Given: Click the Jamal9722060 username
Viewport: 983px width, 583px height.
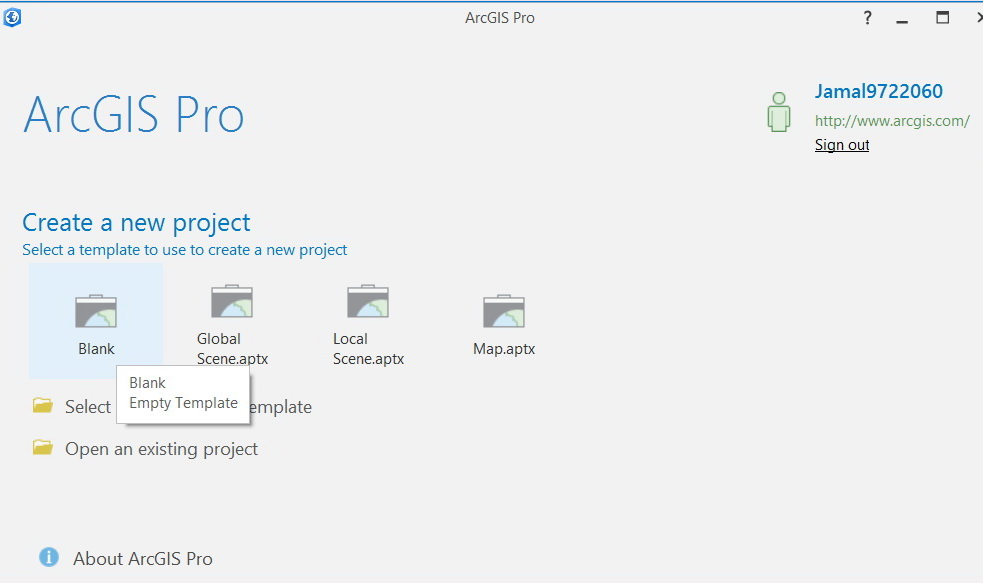Looking at the screenshot, I should click(x=878, y=92).
